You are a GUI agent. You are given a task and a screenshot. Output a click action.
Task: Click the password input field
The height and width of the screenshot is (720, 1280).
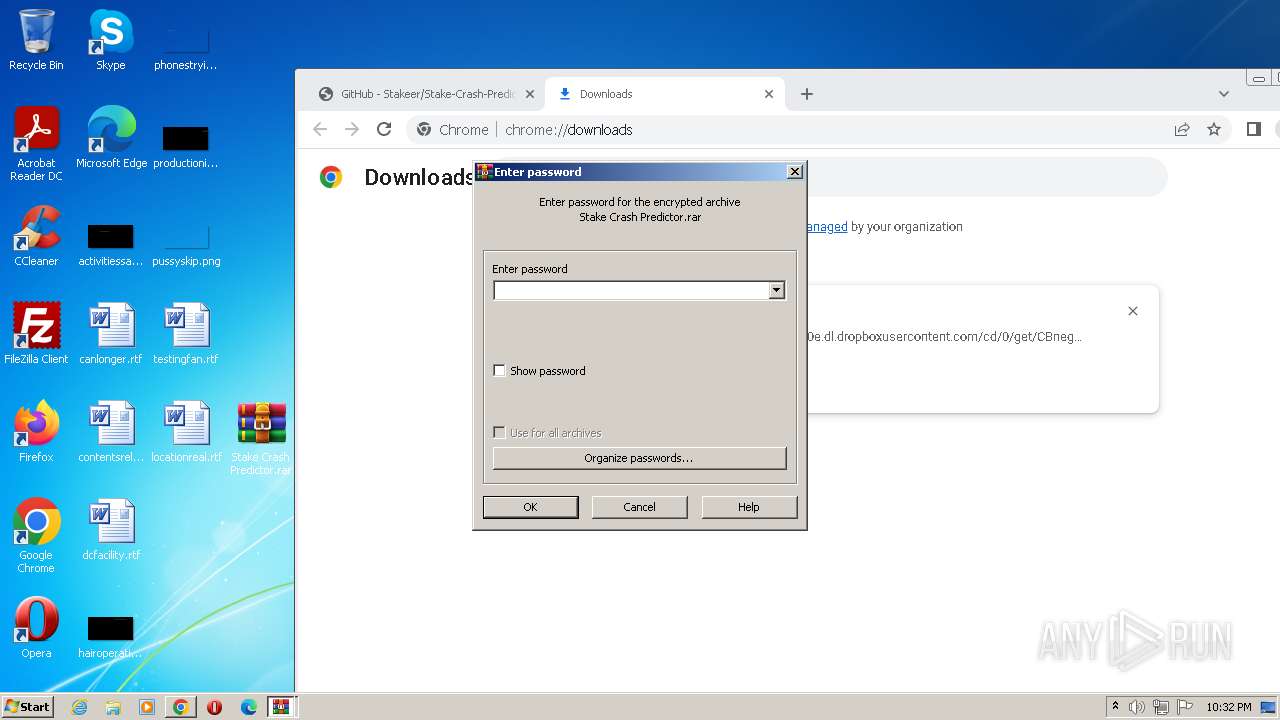pos(631,290)
